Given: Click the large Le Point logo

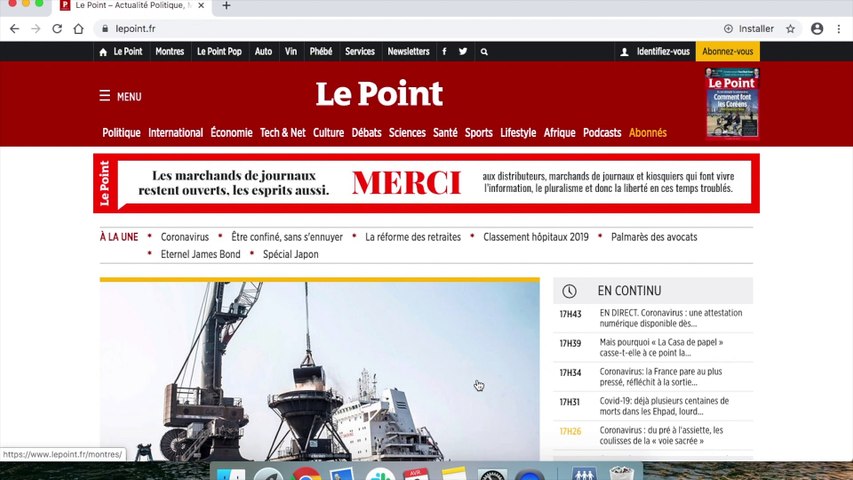Looking at the screenshot, I should [x=379, y=94].
